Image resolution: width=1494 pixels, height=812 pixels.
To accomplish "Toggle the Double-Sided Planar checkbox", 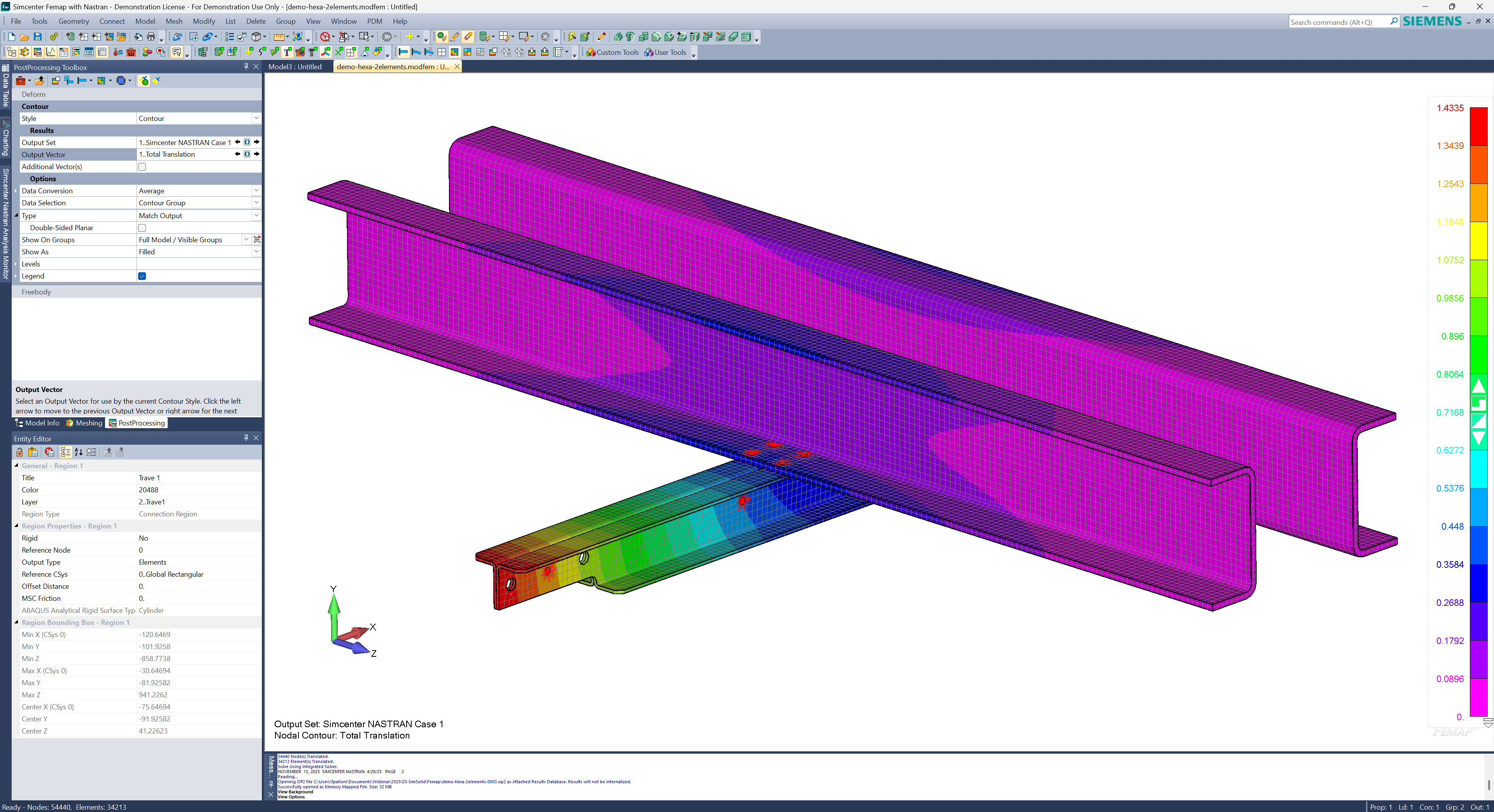I will 142,228.
